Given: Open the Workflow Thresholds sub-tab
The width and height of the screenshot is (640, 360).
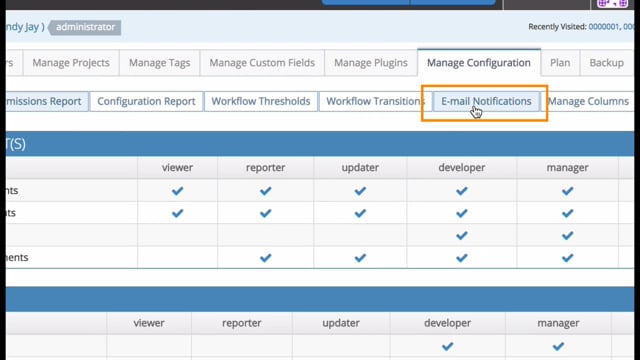Looking at the screenshot, I should pos(261,101).
